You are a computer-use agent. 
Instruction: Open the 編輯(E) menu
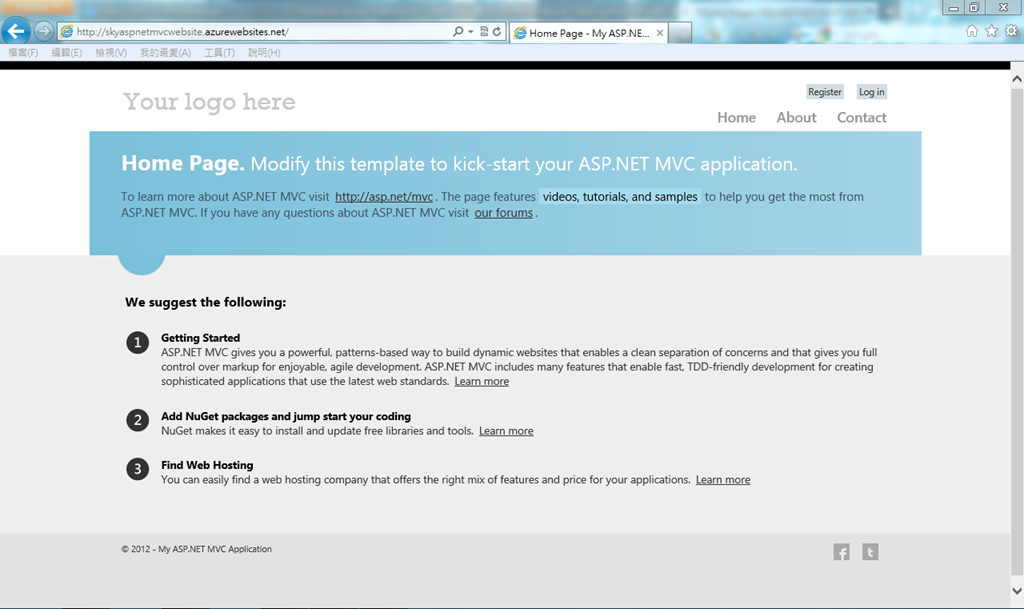tap(67, 52)
